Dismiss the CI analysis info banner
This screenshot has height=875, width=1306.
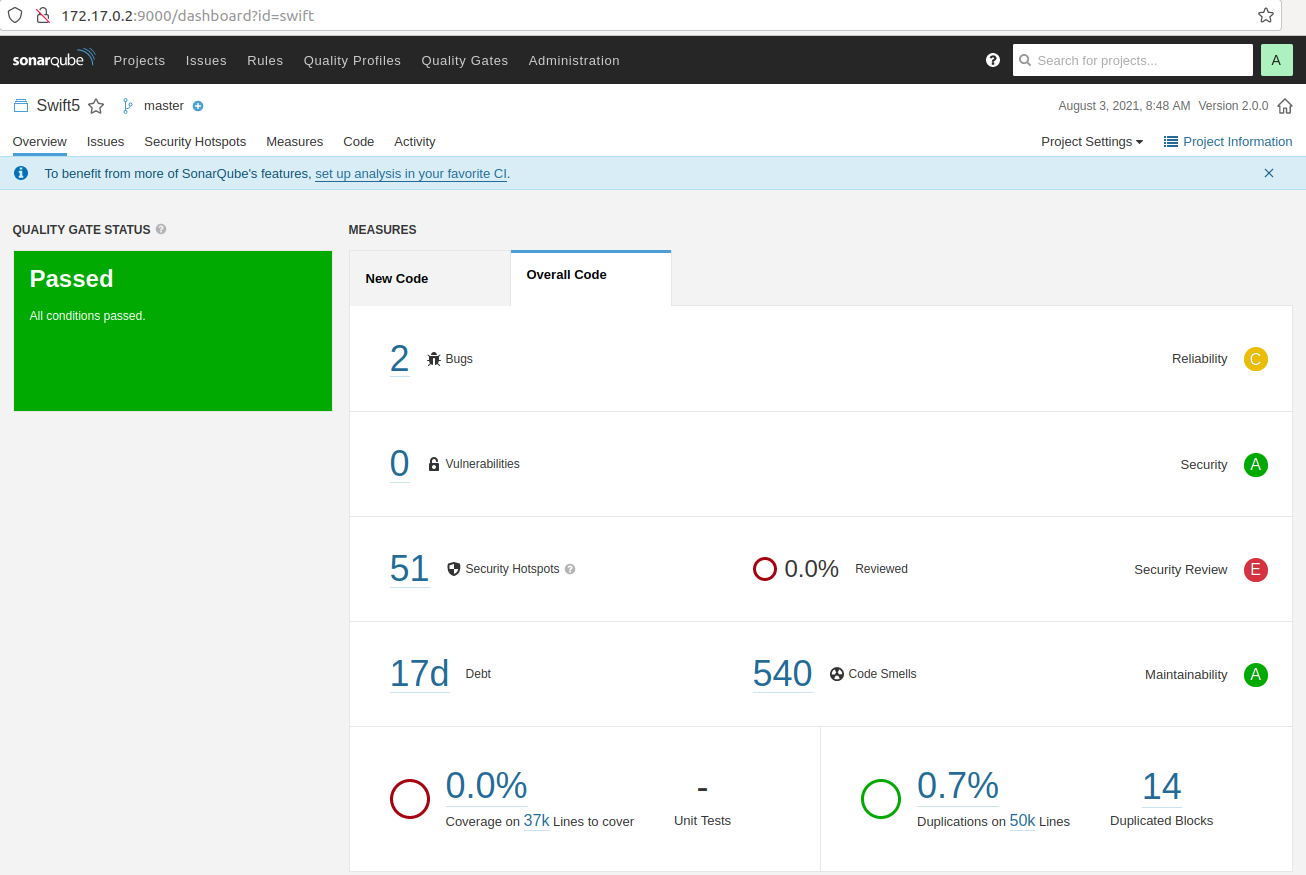pos(1268,173)
